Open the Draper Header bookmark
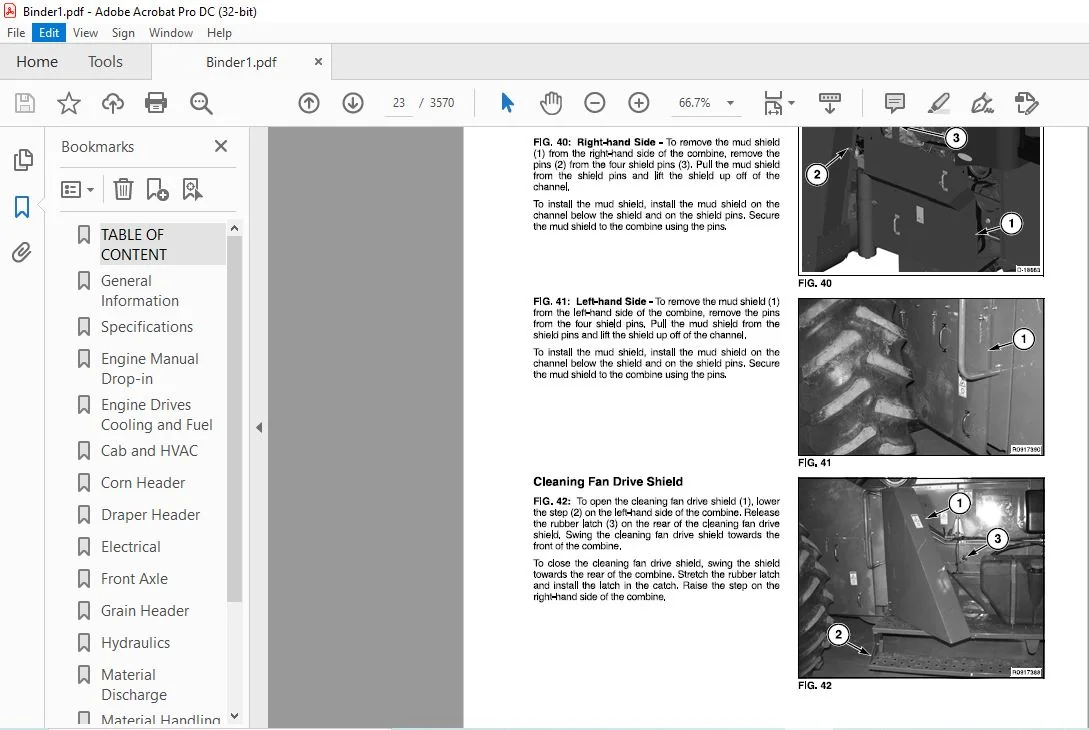Screen dimensions: 1089x730 point(150,515)
